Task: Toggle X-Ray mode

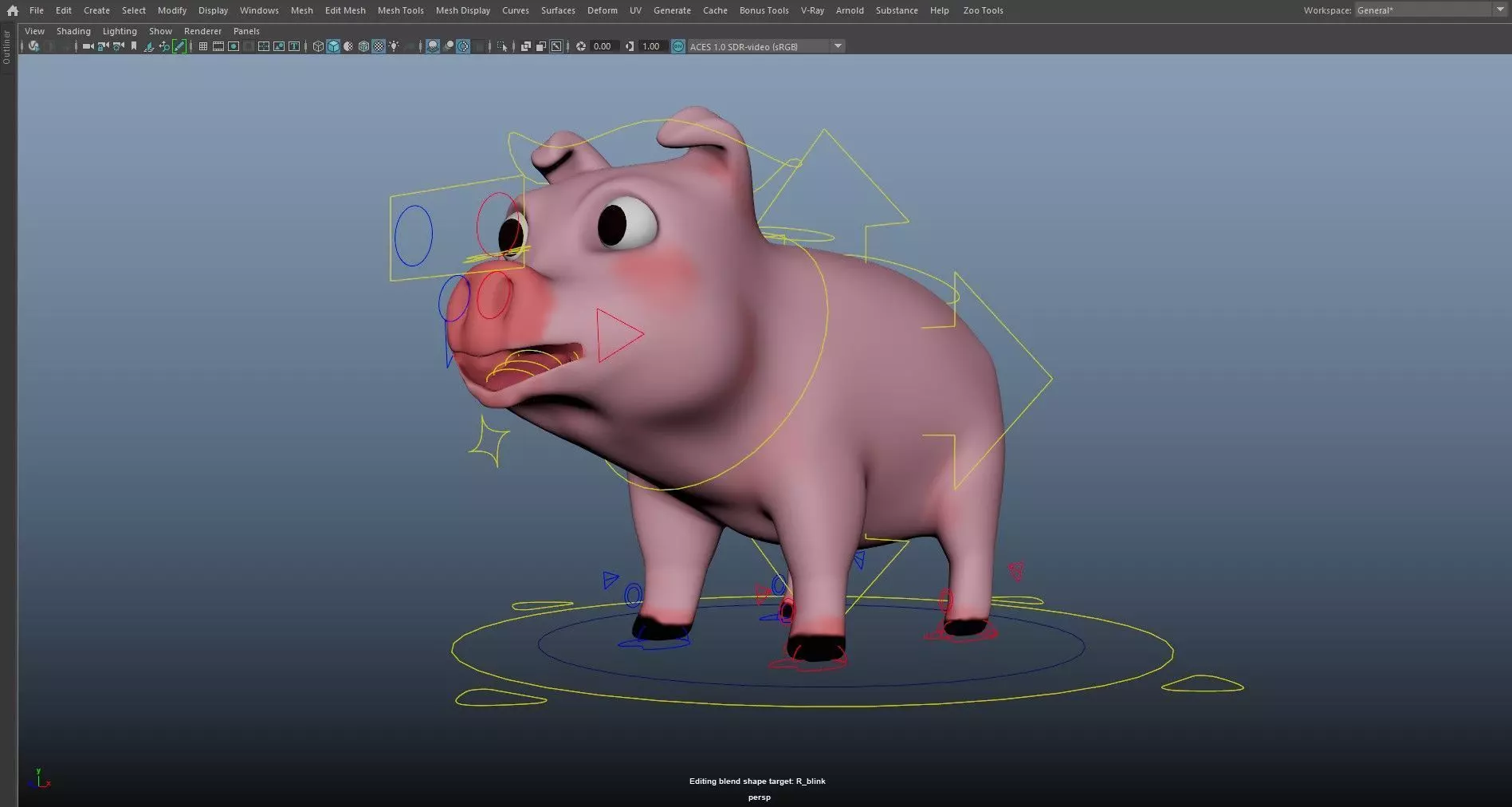Action: (x=526, y=46)
